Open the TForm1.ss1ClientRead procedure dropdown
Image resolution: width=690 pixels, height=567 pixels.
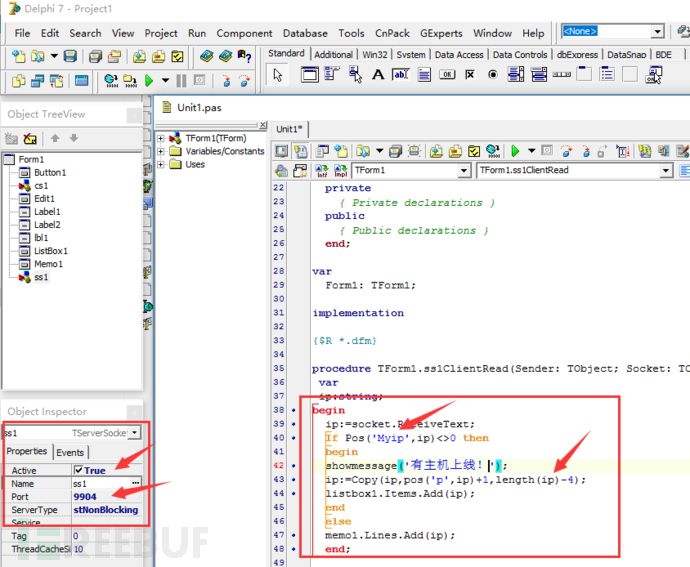[x=666, y=170]
